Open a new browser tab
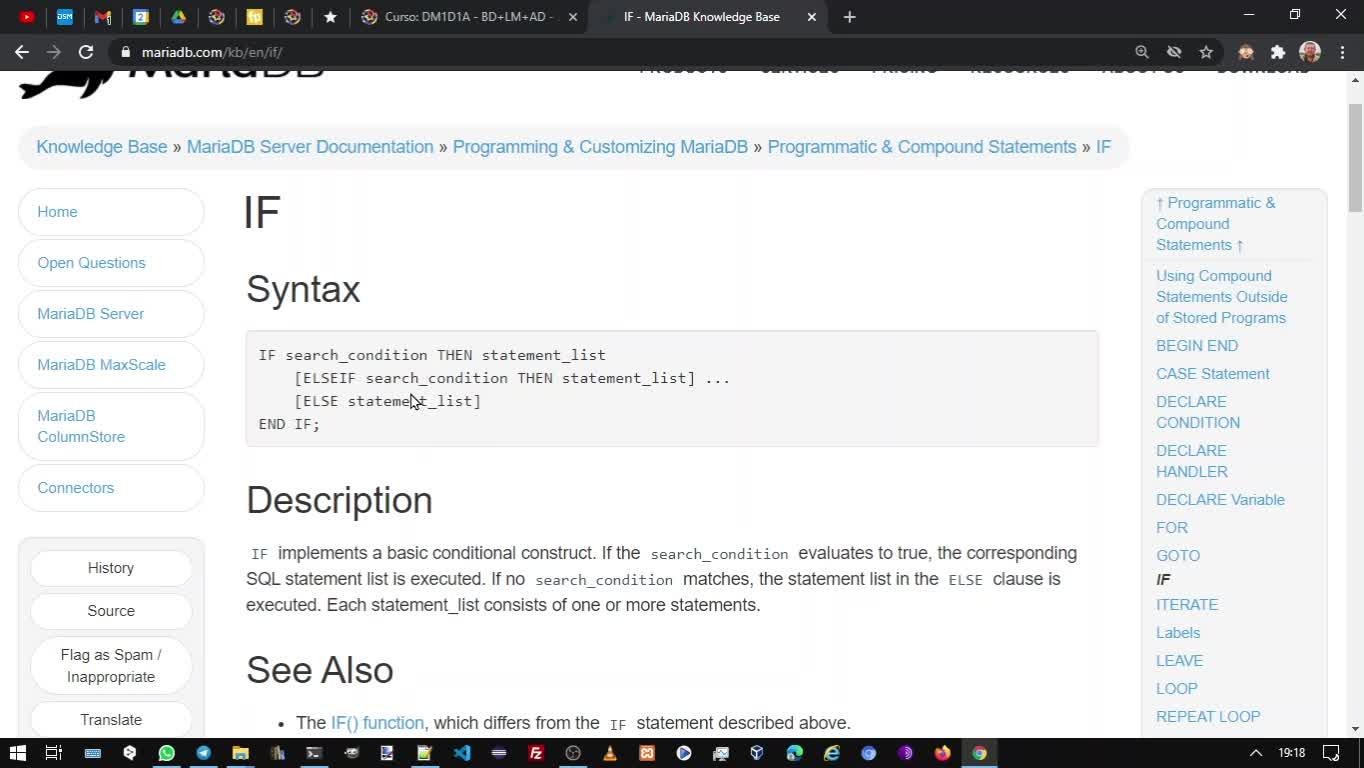The image size is (1364, 768). 849,16
